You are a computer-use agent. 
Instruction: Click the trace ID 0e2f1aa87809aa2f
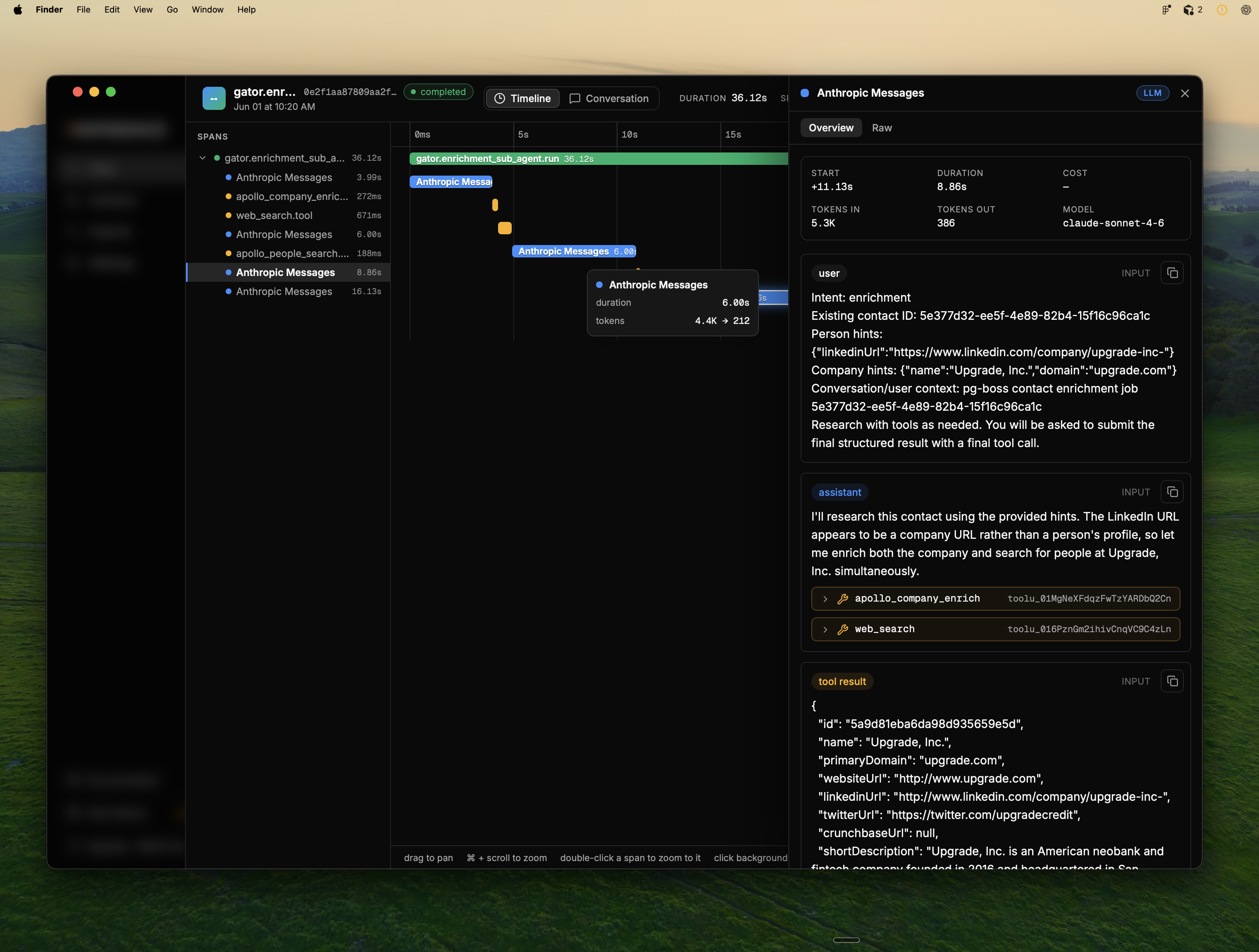(350, 92)
